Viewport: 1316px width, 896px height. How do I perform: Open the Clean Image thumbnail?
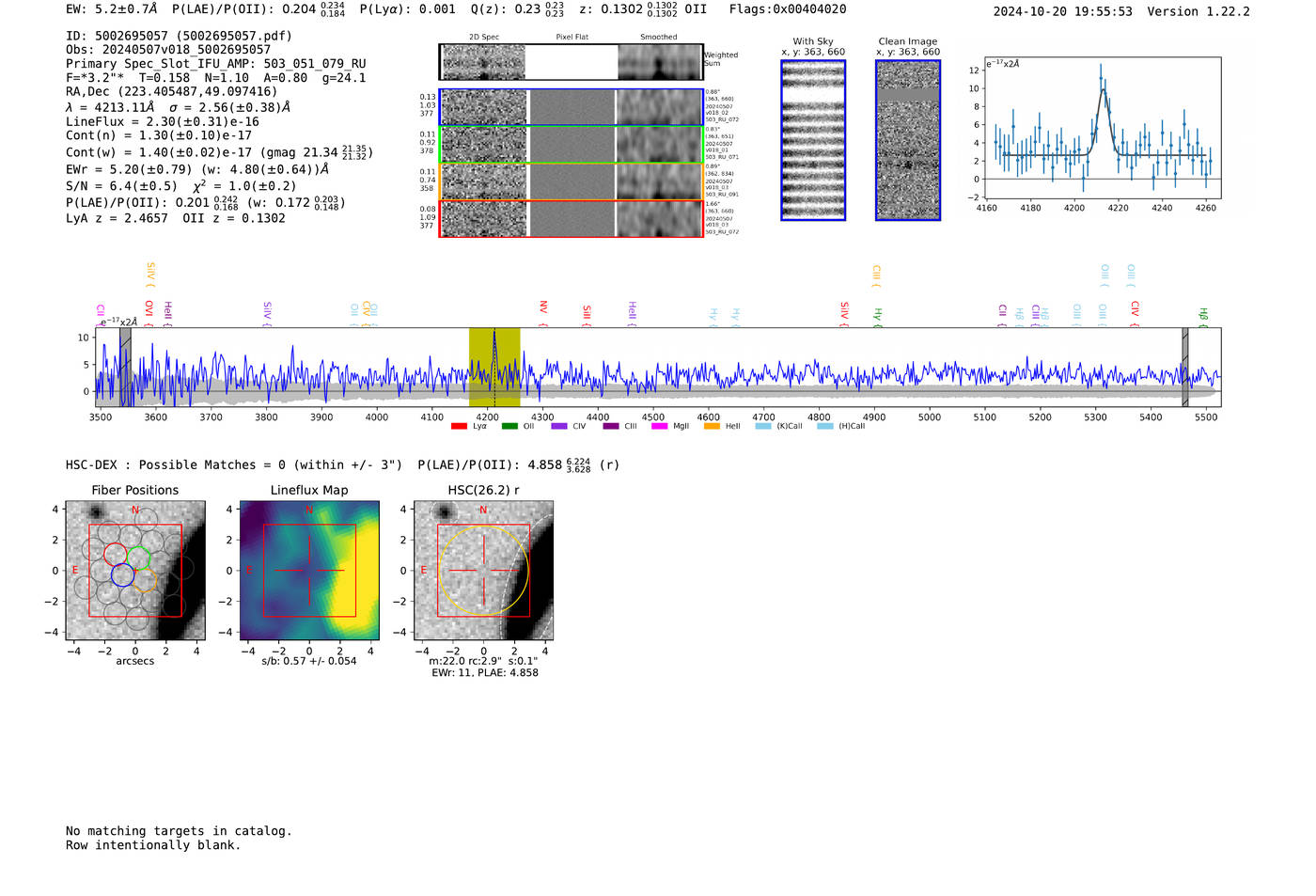[x=908, y=140]
